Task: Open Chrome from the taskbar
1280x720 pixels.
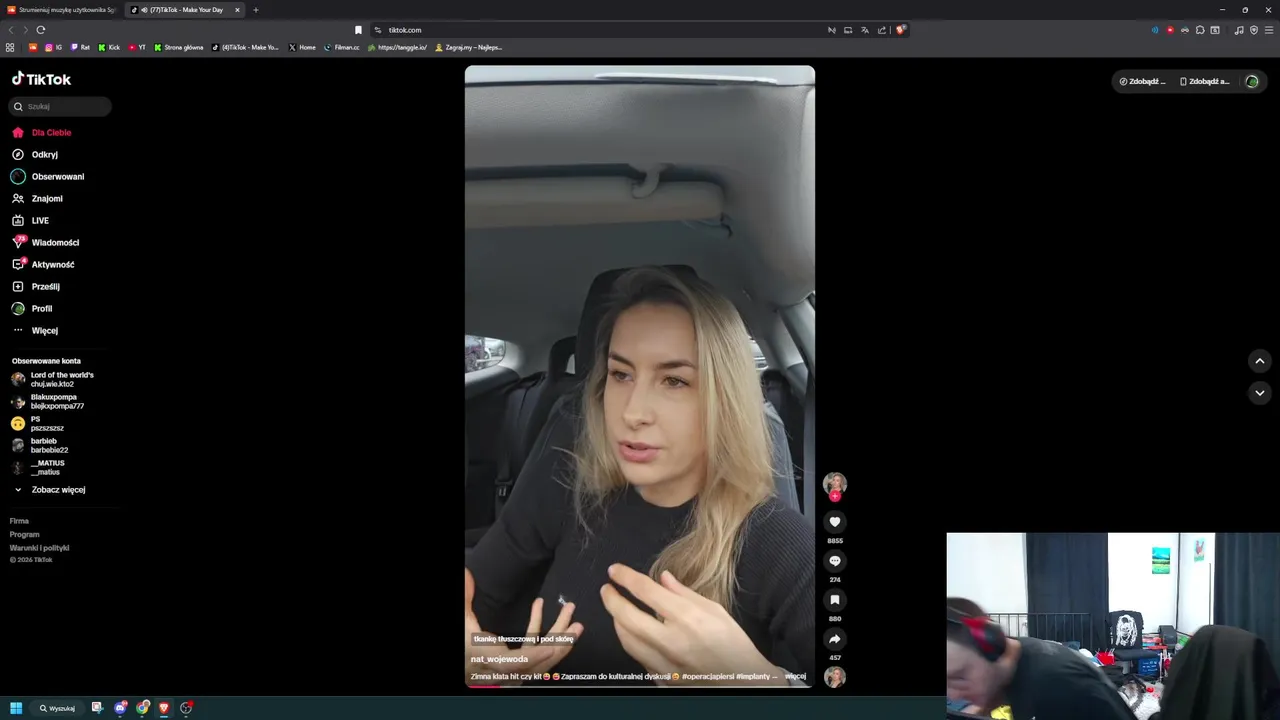Action: pyautogui.click(x=143, y=708)
